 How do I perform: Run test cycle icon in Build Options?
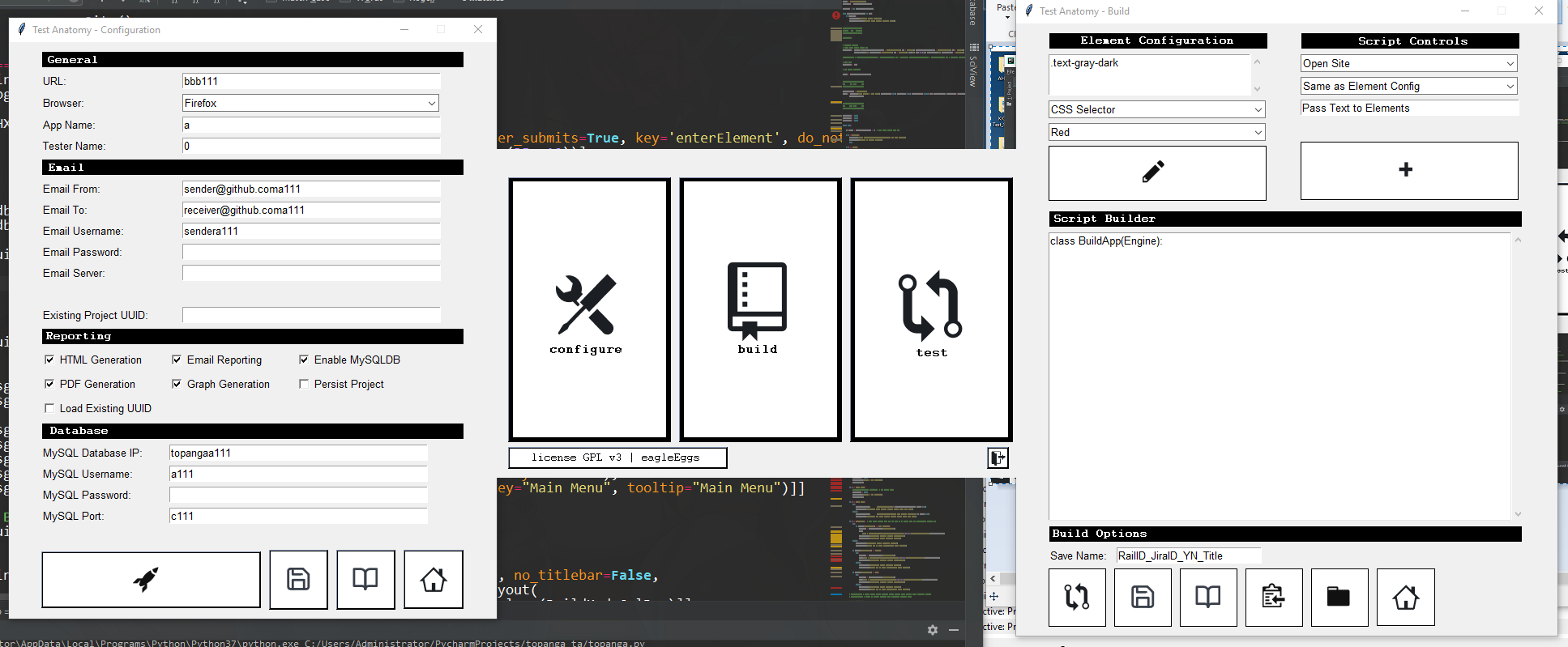coord(1077,598)
